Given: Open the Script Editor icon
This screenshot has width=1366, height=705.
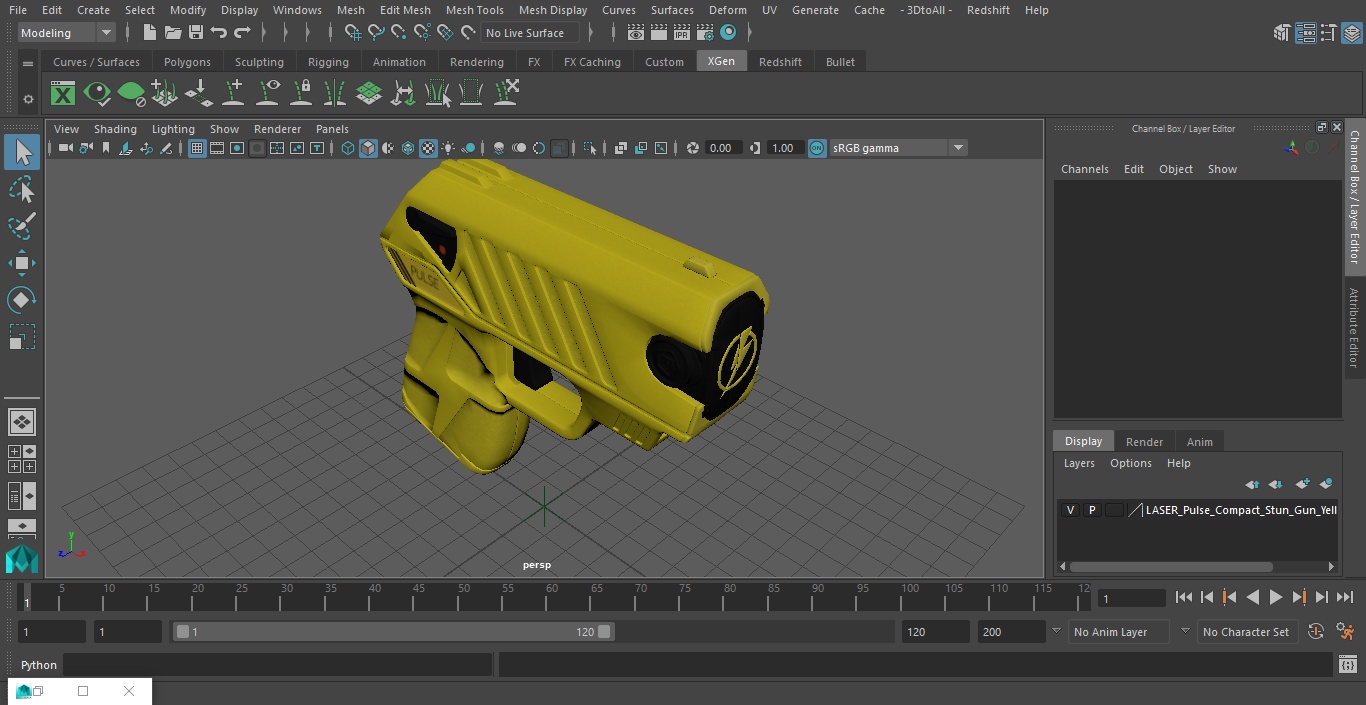Looking at the screenshot, I should pos(1348,665).
